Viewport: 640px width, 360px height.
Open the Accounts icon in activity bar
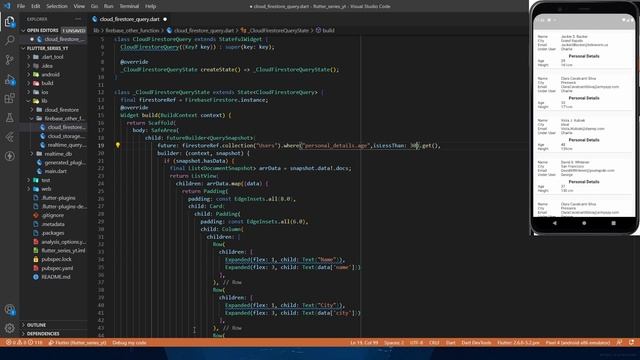(x=9, y=309)
